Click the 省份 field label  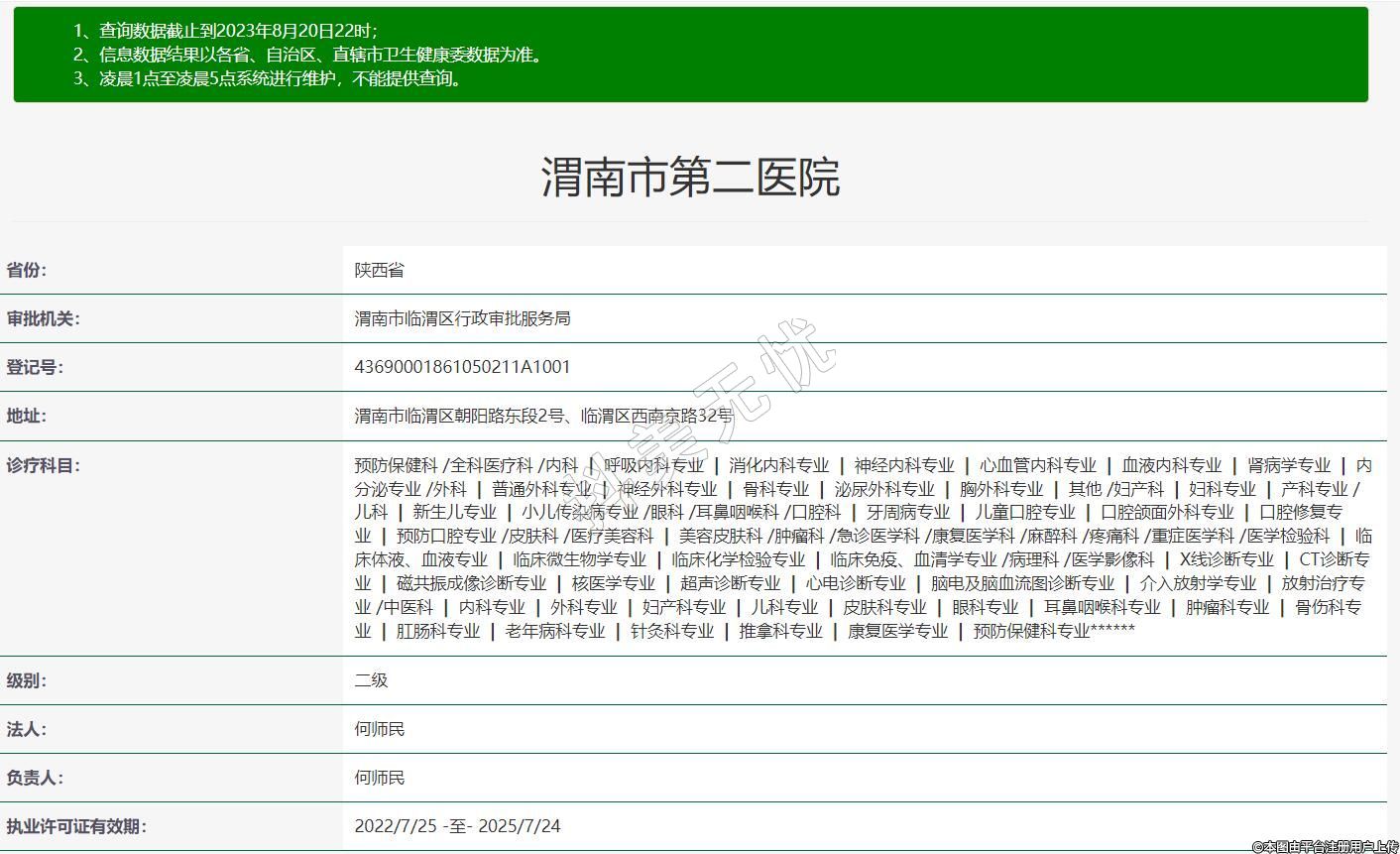tap(27, 270)
